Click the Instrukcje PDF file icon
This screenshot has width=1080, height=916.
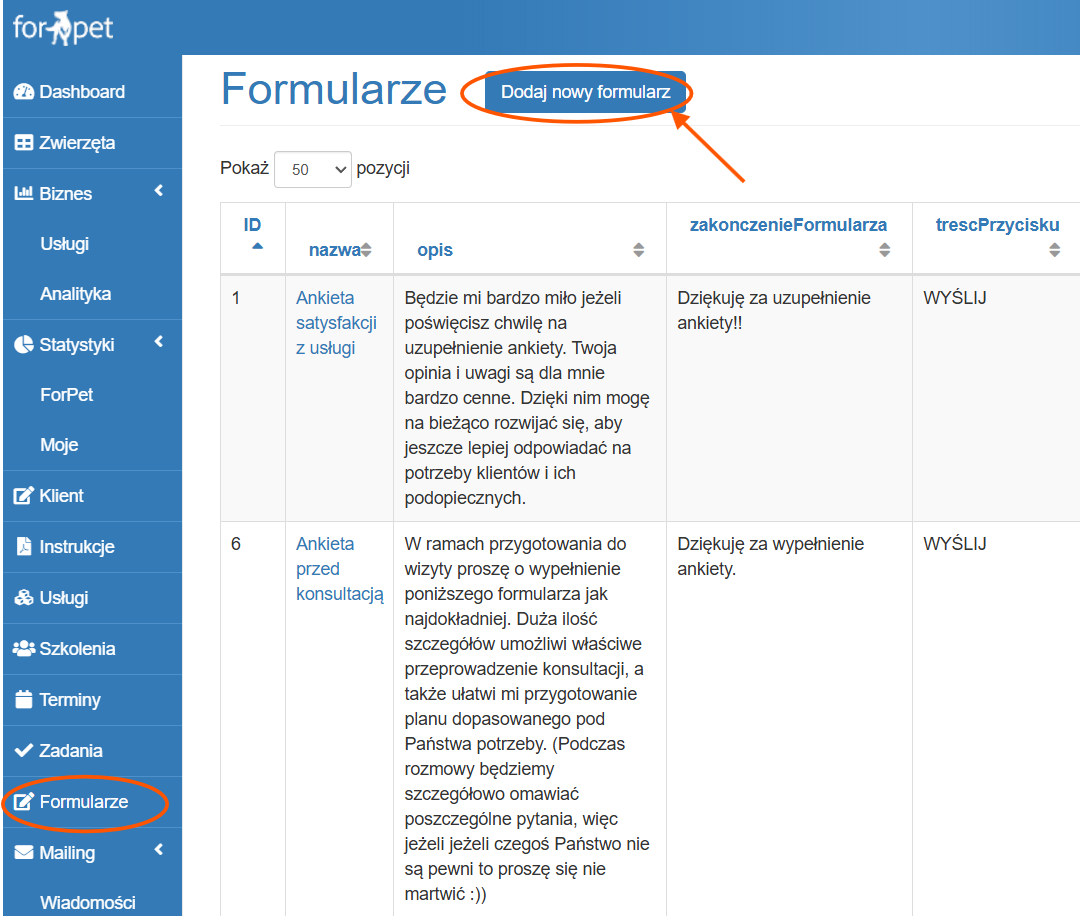(23, 546)
